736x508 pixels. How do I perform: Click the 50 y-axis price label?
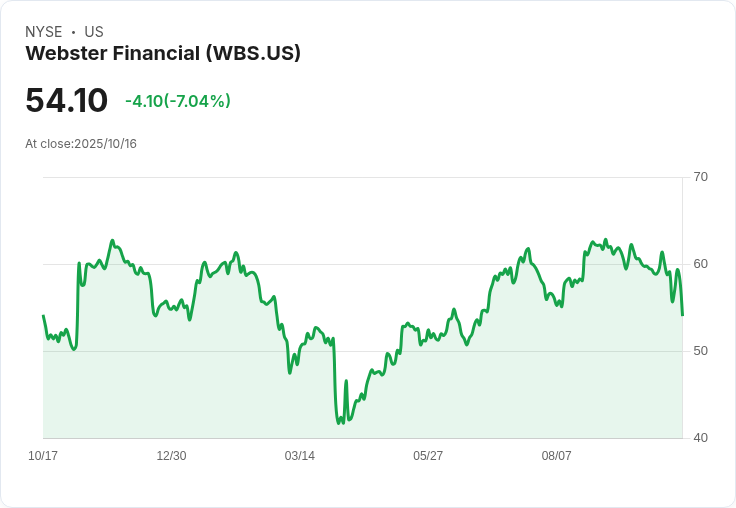coord(700,351)
